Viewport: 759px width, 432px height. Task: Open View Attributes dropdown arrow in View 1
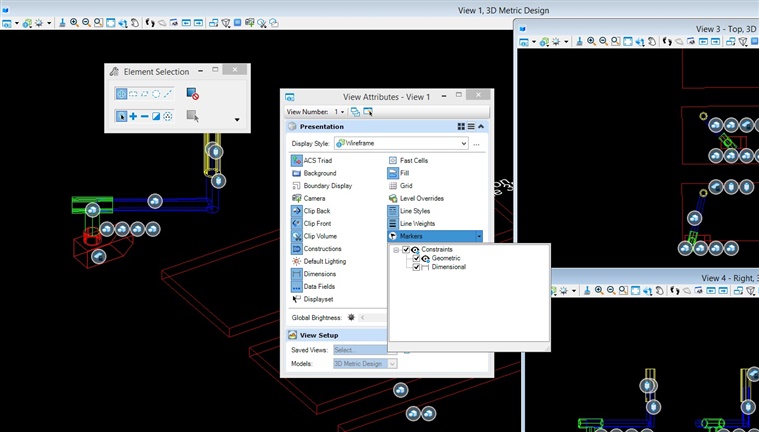(x=16, y=23)
